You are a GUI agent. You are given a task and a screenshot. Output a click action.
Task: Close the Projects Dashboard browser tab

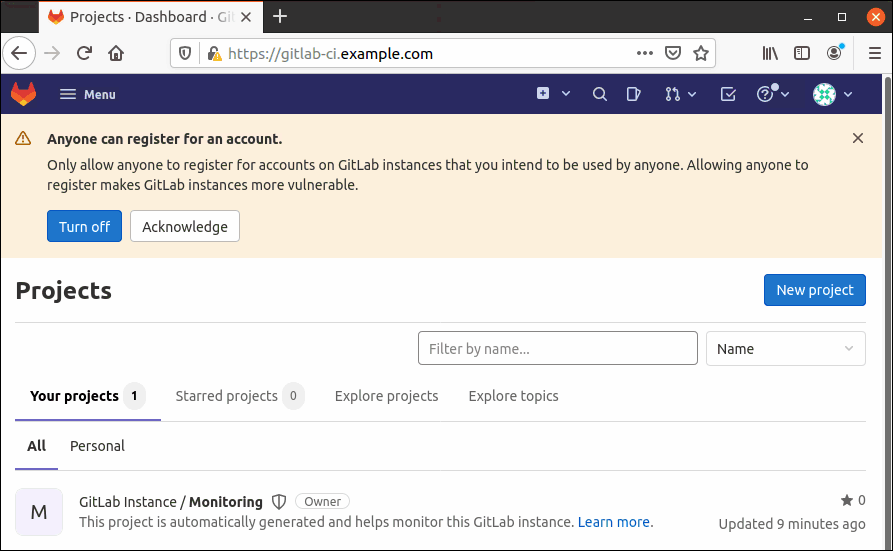pos(246,17)
